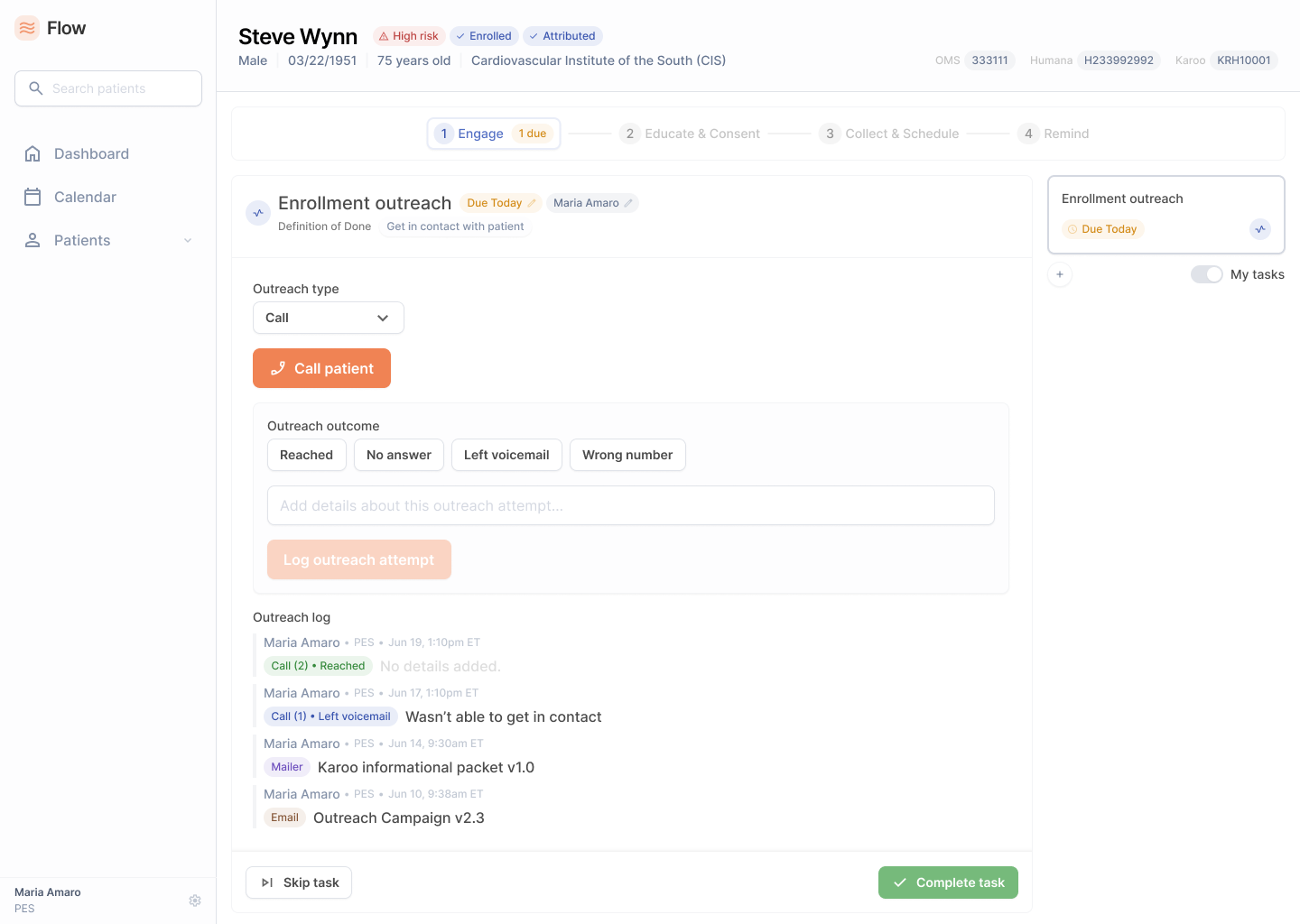Expand the Patients chevron
This screenshot has height=924, width=1300.
click(x=188, y=240)
